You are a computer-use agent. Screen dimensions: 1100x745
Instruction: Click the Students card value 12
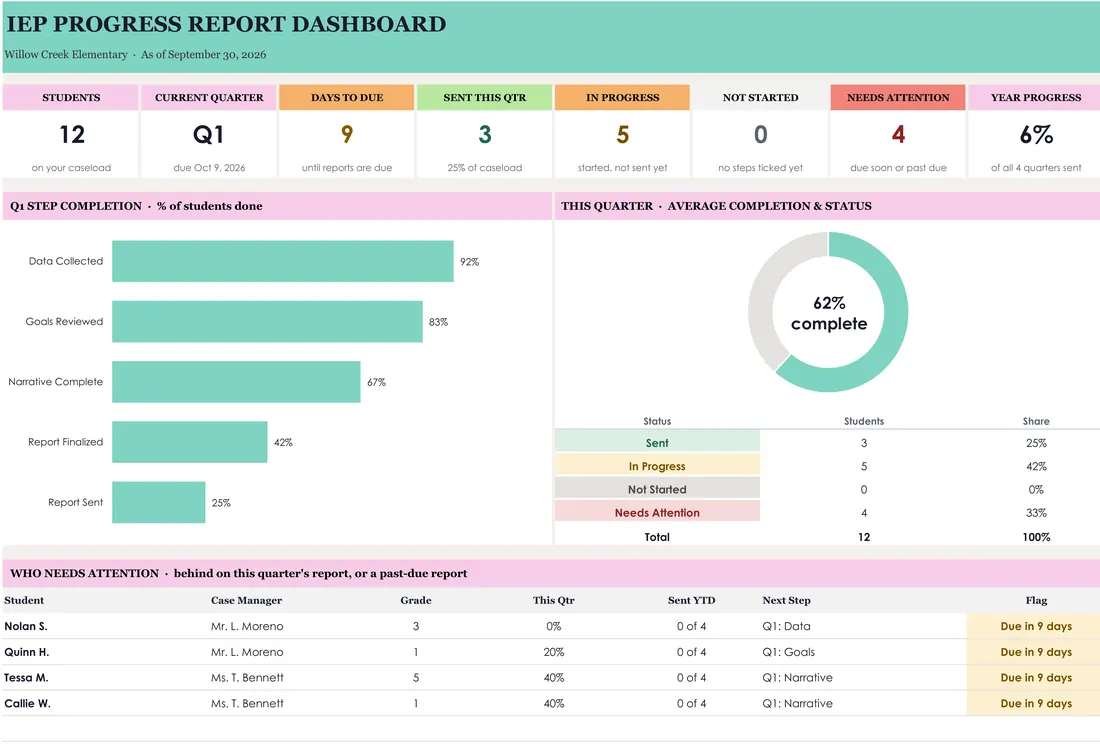[x=72, y=135]
